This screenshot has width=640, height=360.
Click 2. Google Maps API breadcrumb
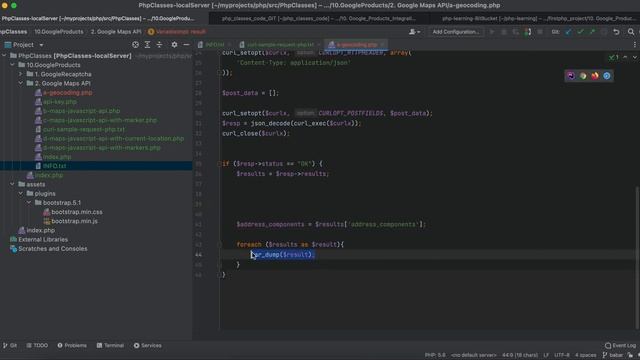(116, 32)
